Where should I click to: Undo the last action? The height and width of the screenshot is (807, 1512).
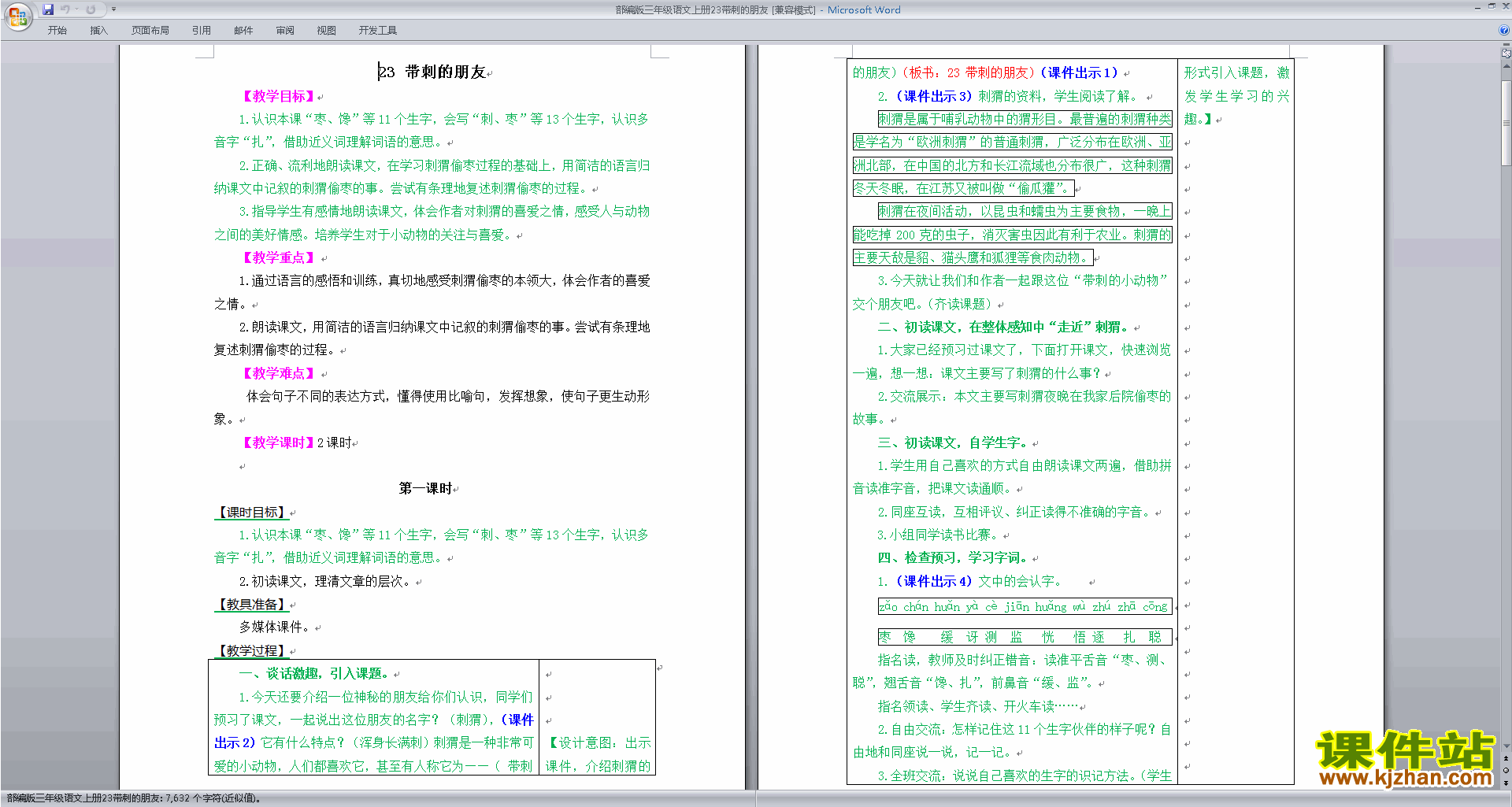pyautogui.click(x=65, y=9)
